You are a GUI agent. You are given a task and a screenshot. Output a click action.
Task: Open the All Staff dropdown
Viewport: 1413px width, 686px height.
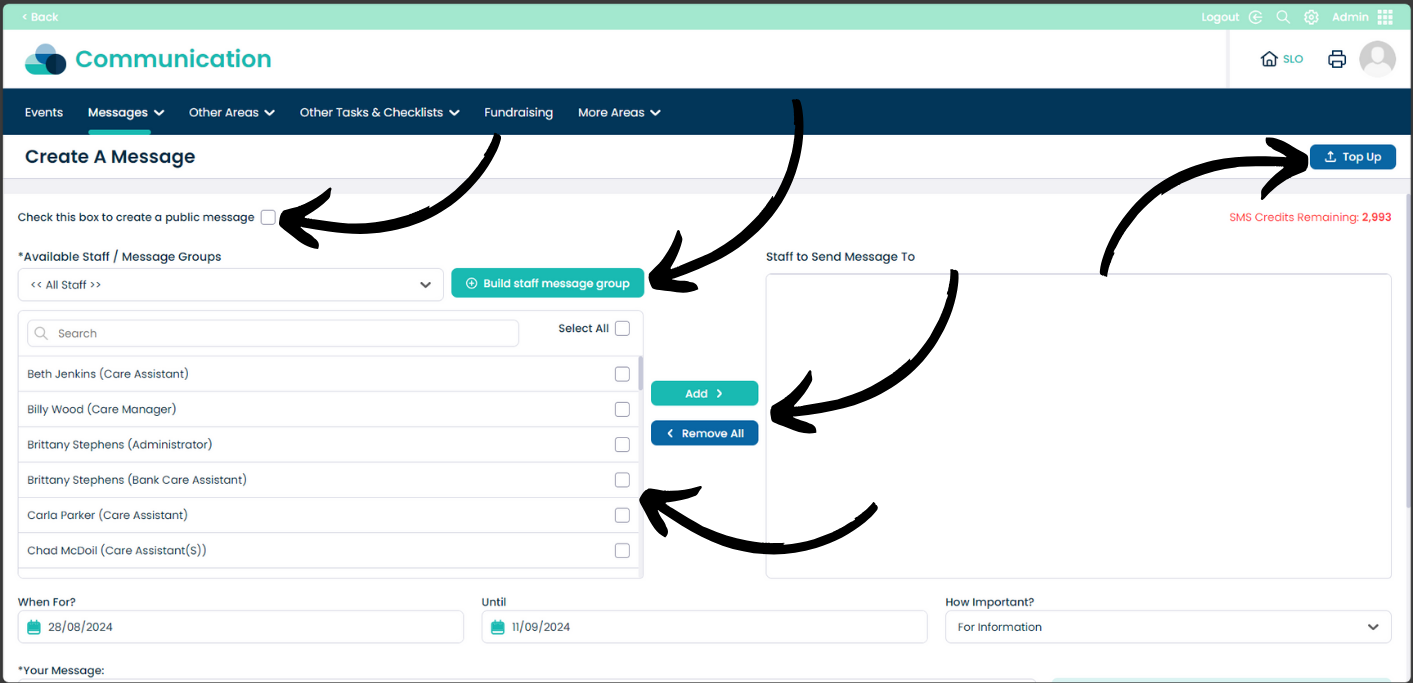[231, 285]
